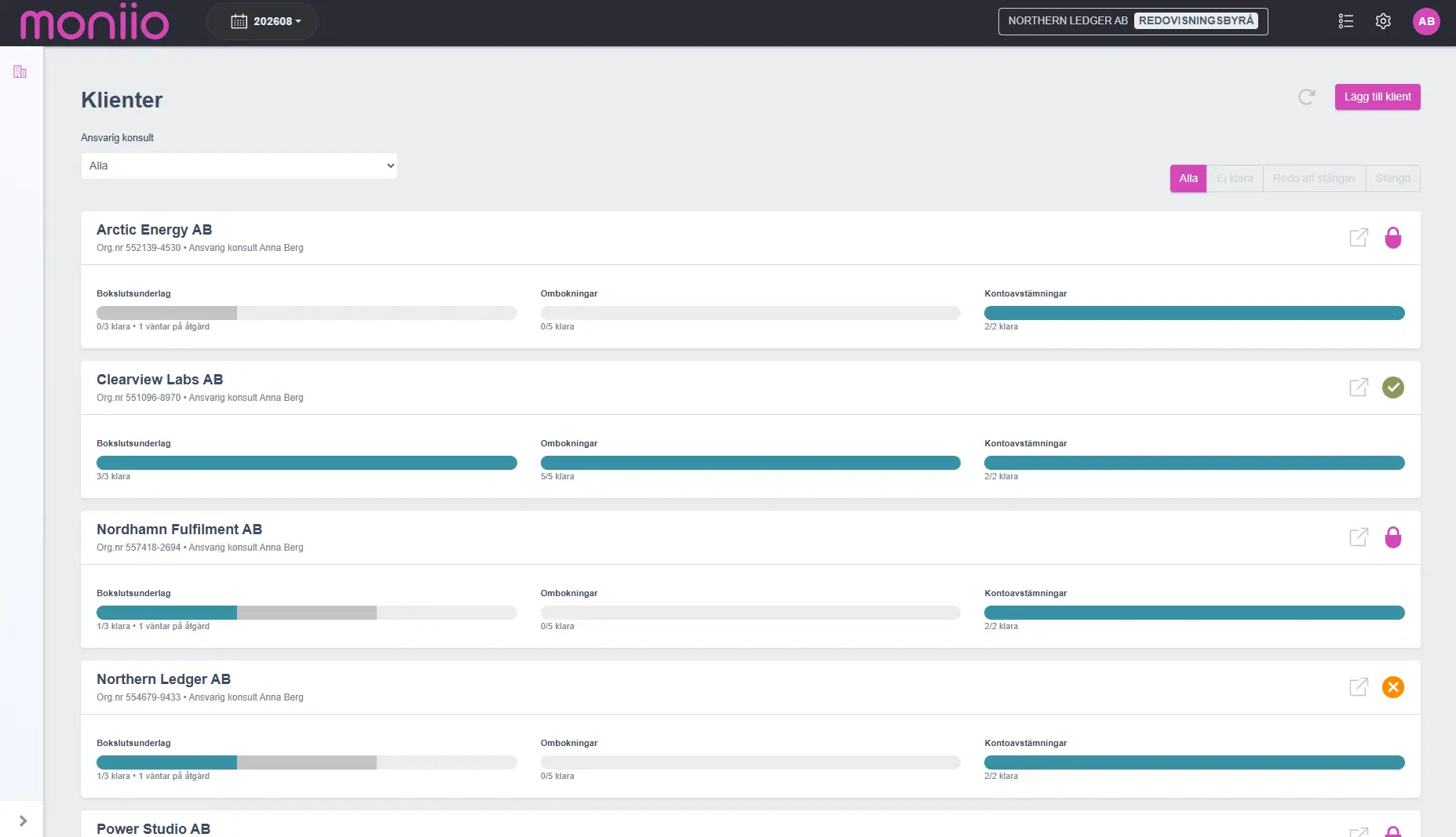Open the Power Studio AB client

point(153,828)
